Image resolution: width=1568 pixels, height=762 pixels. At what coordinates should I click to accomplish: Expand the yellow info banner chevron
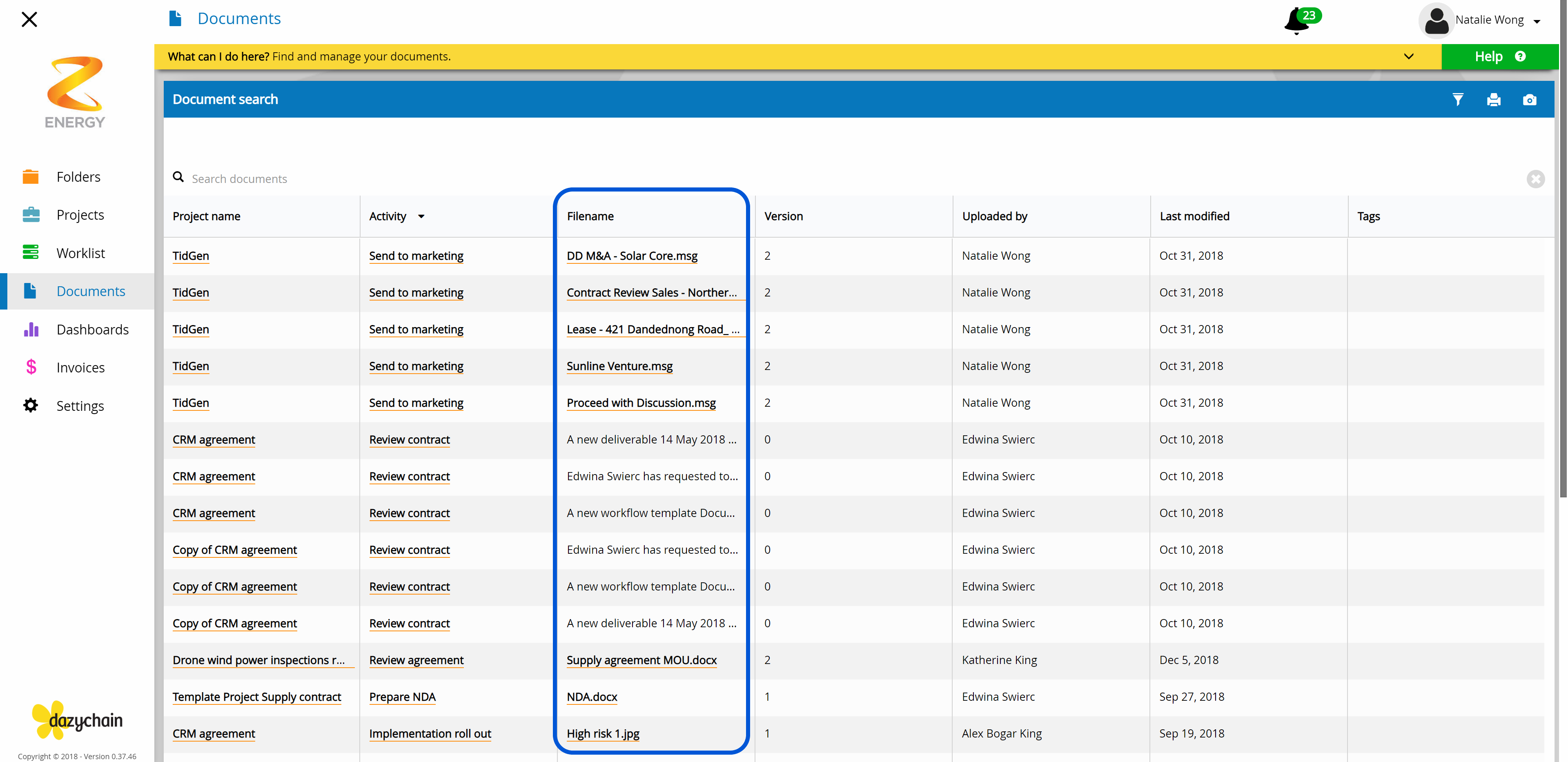(x=1408, y=57)
